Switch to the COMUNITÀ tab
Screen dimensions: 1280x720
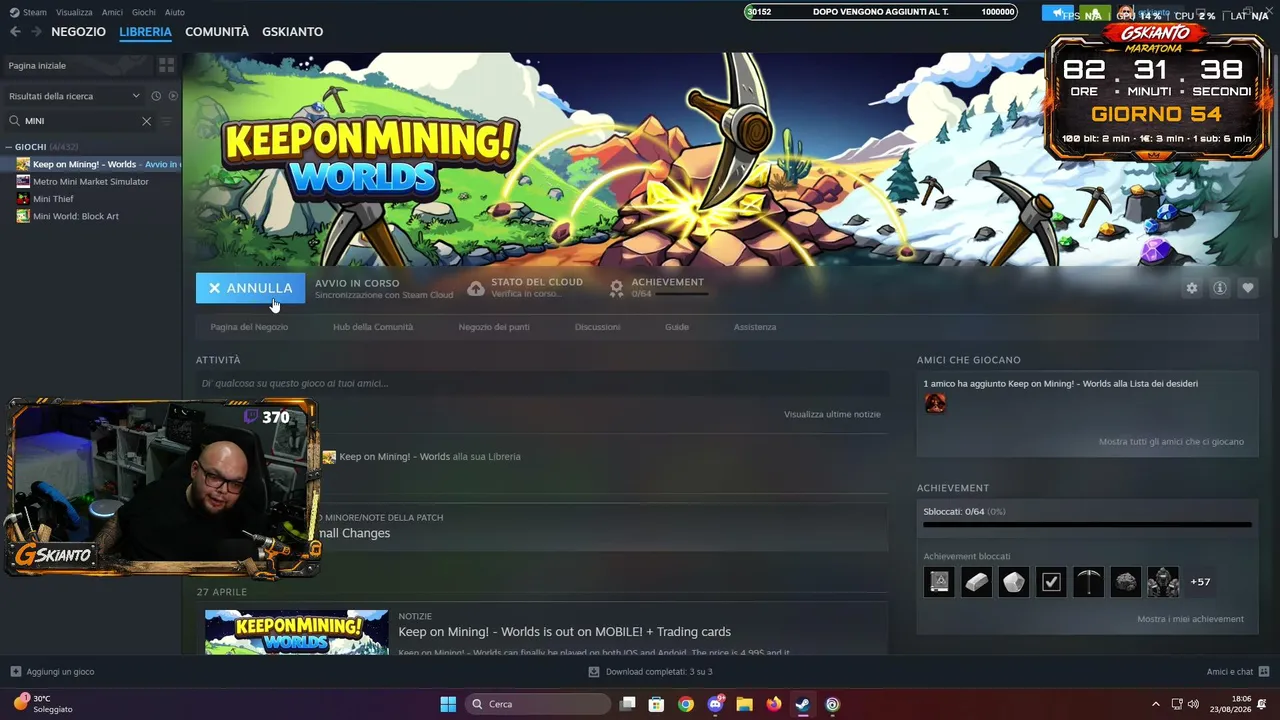click(x=217, y=32)
